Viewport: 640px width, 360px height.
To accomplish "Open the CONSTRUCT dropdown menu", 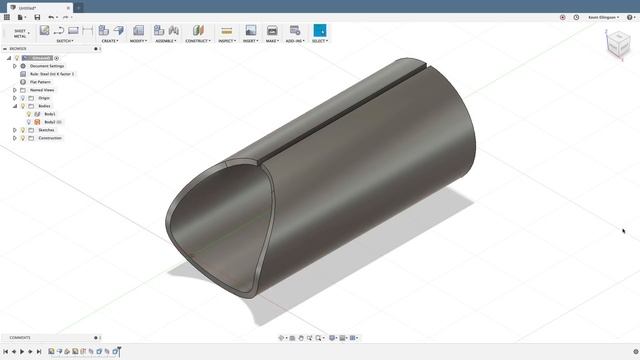I will click(x=198, y=41).
